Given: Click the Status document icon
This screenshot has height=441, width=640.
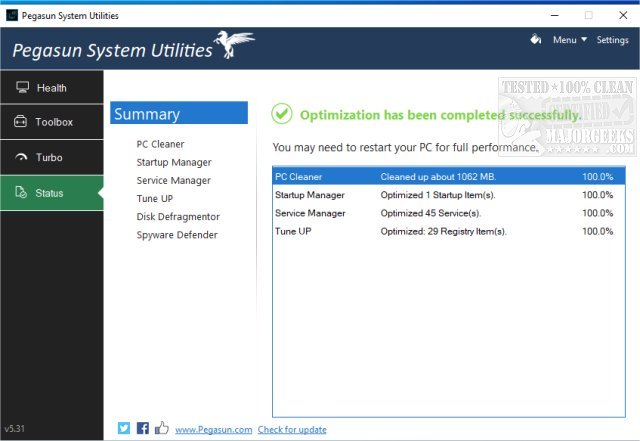Looking at the screenshot, I should tap(21, 192).
